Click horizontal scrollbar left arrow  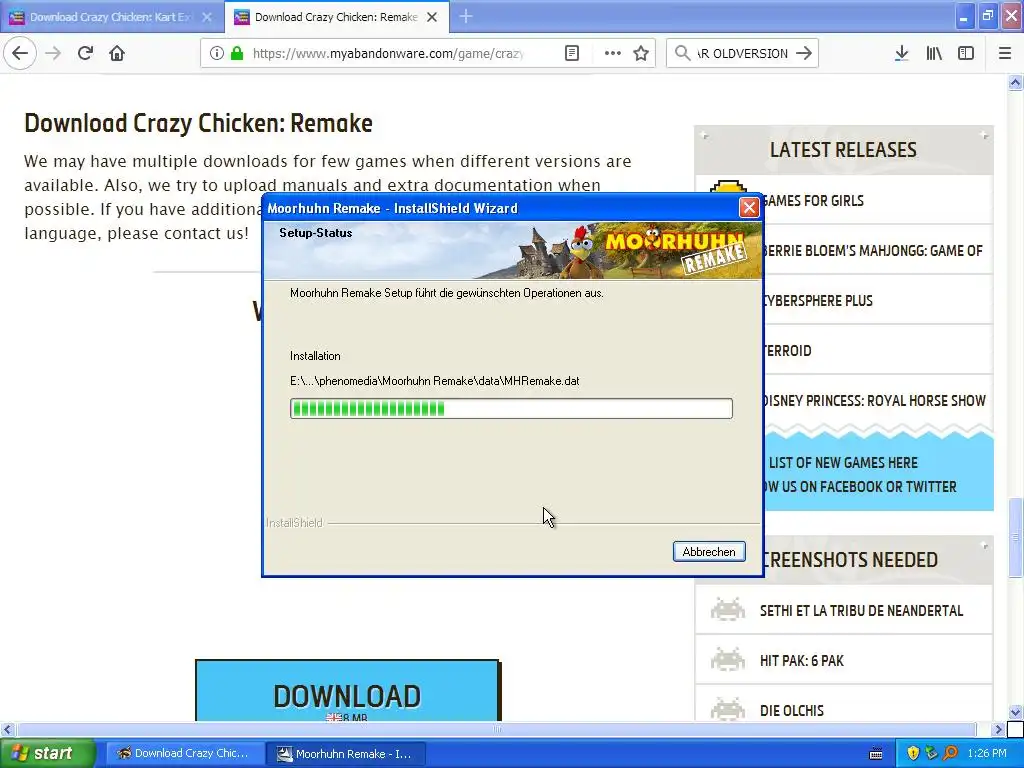pyautogui.click(x=7, y=729)
